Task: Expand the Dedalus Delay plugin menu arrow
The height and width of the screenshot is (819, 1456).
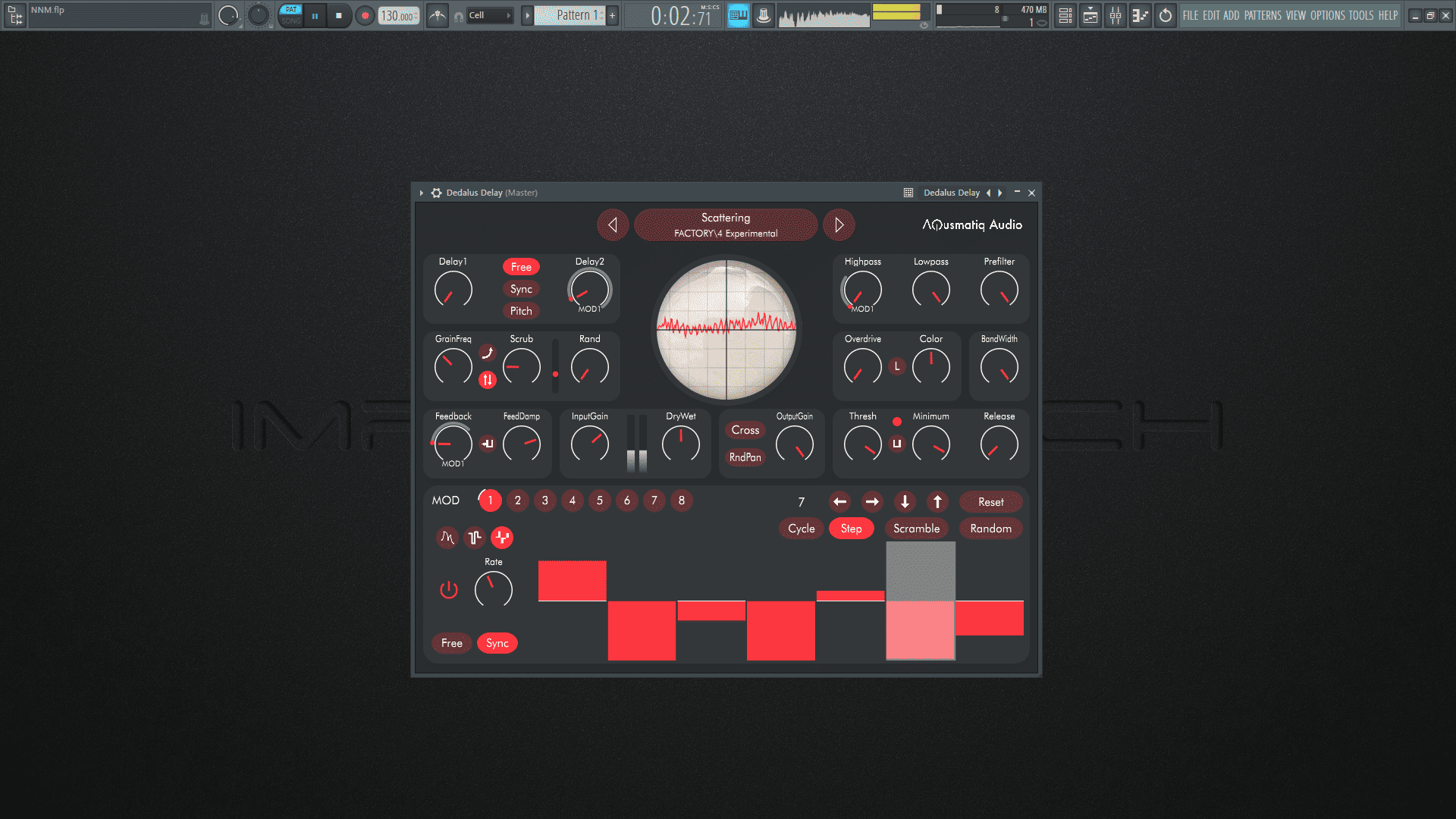Action: (x=422, y=193)
